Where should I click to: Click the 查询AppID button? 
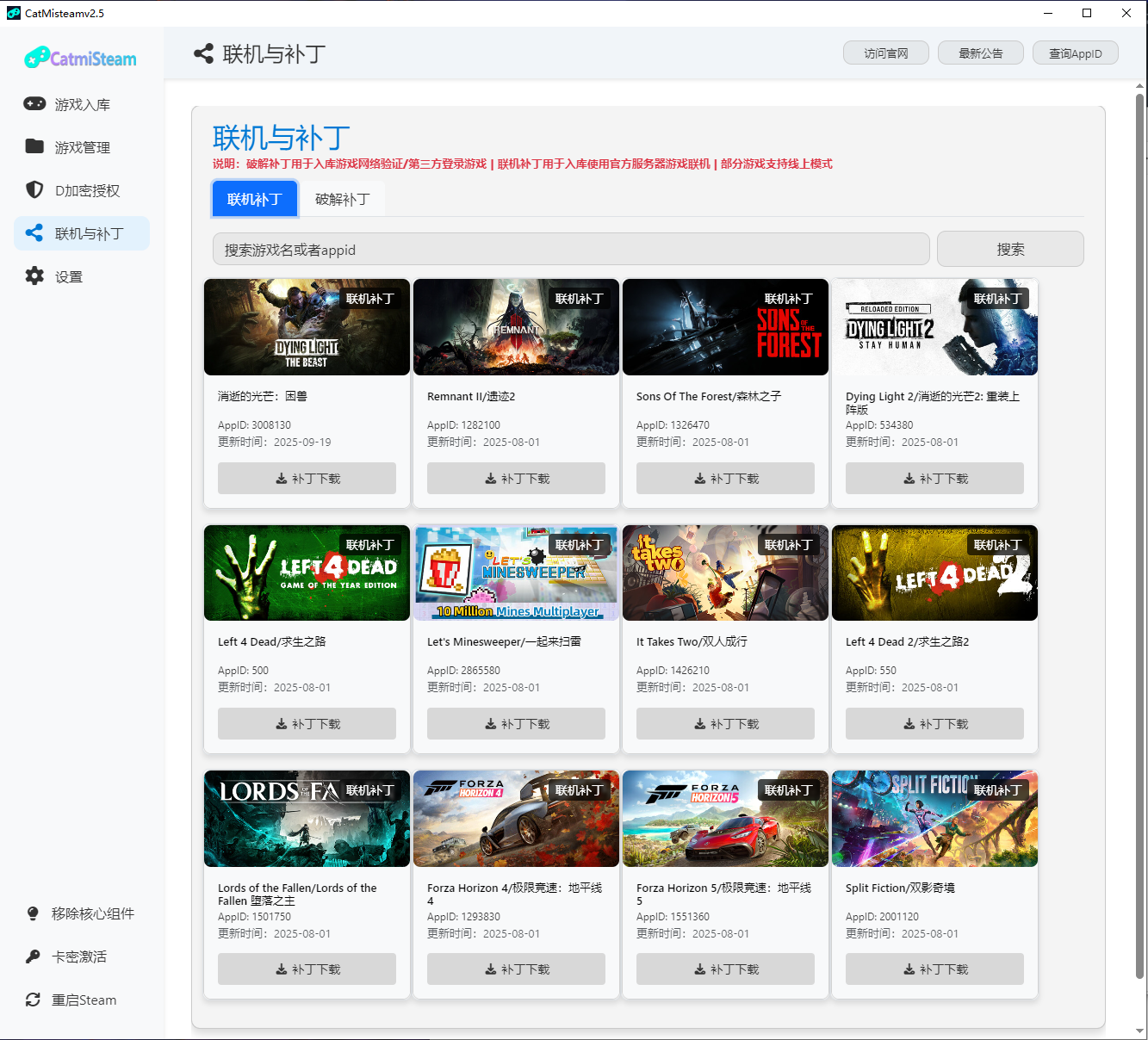pos(1076,53)
